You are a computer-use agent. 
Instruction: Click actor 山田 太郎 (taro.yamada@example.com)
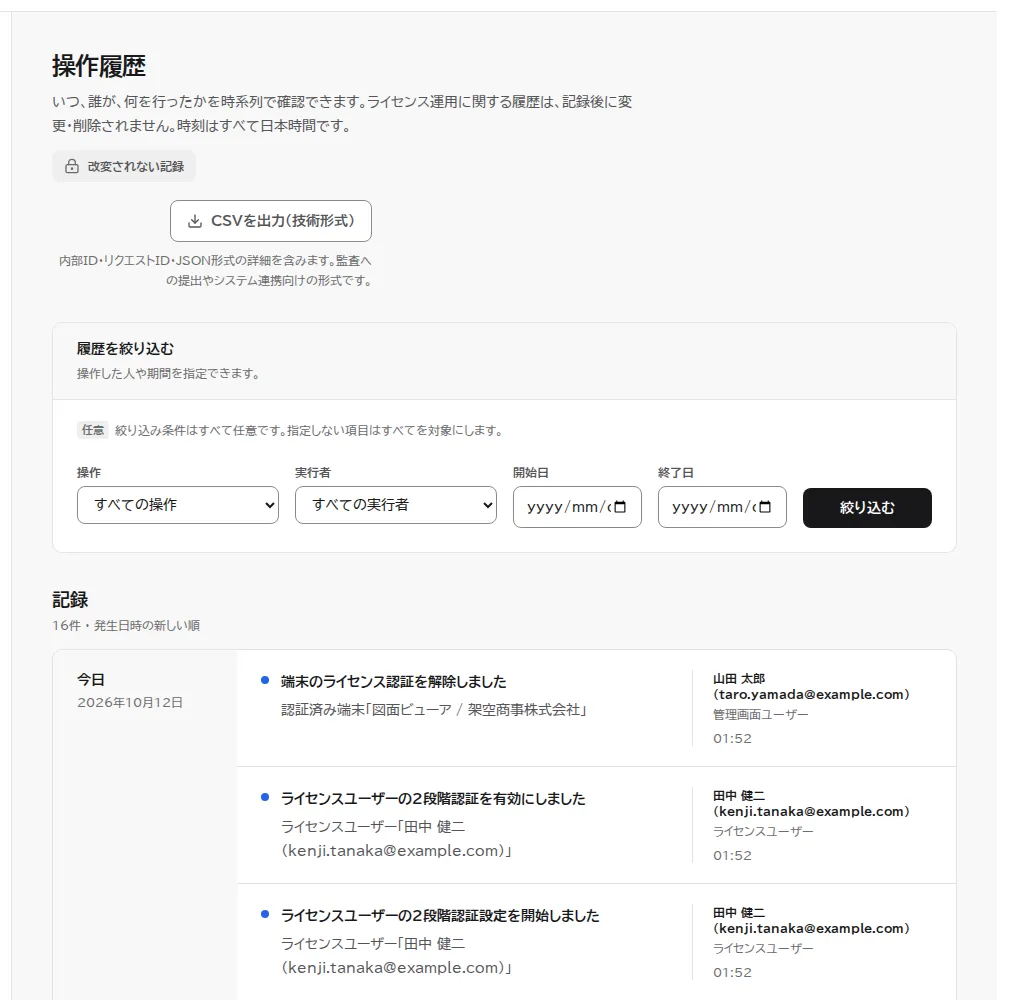click(811, 687)
